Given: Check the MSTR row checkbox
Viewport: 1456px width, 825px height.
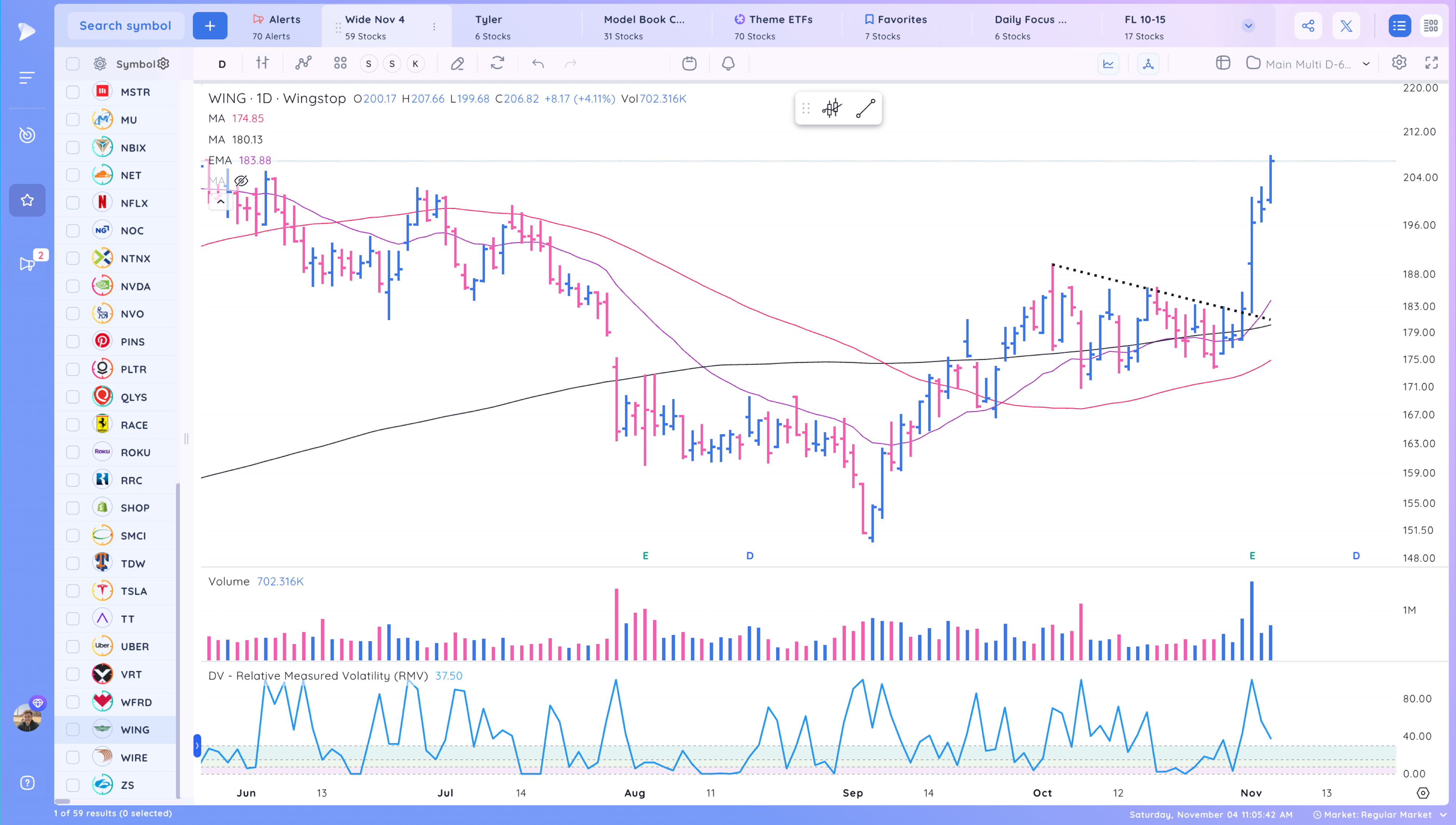Looking at the screenshot, I should [x=72, y=92].
